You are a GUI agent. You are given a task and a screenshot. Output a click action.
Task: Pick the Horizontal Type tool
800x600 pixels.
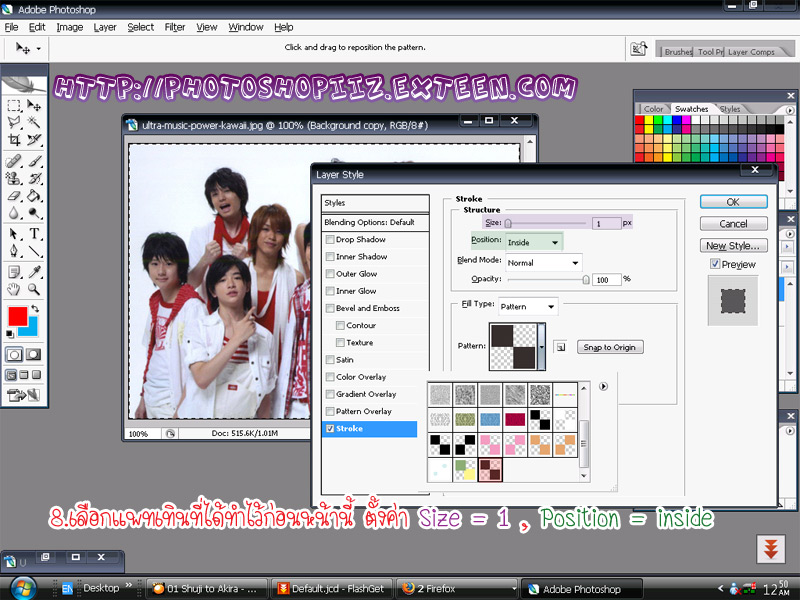click(35, 233)
